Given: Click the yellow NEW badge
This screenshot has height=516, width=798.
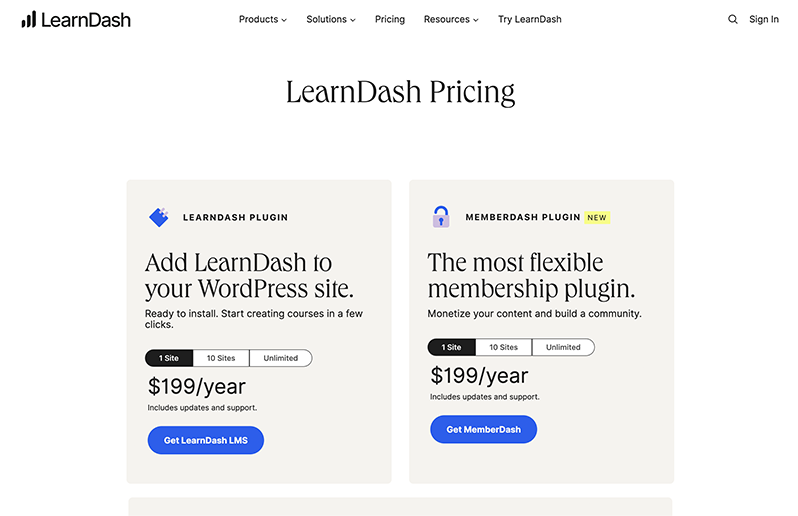Looking at the screenshot, I should click(x=597, y=217).
